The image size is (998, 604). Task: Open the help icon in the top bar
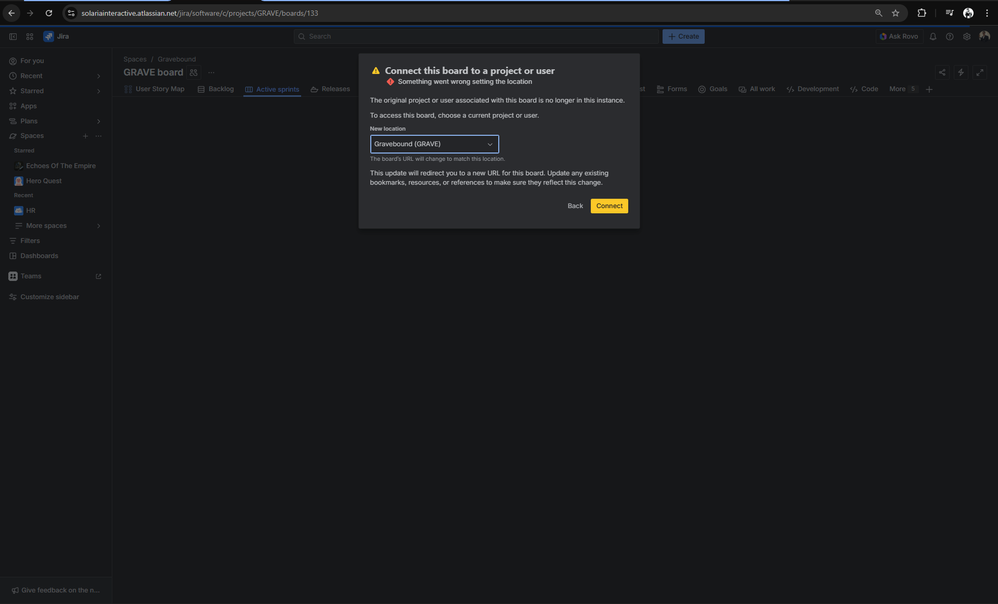[x=947, y=35]
